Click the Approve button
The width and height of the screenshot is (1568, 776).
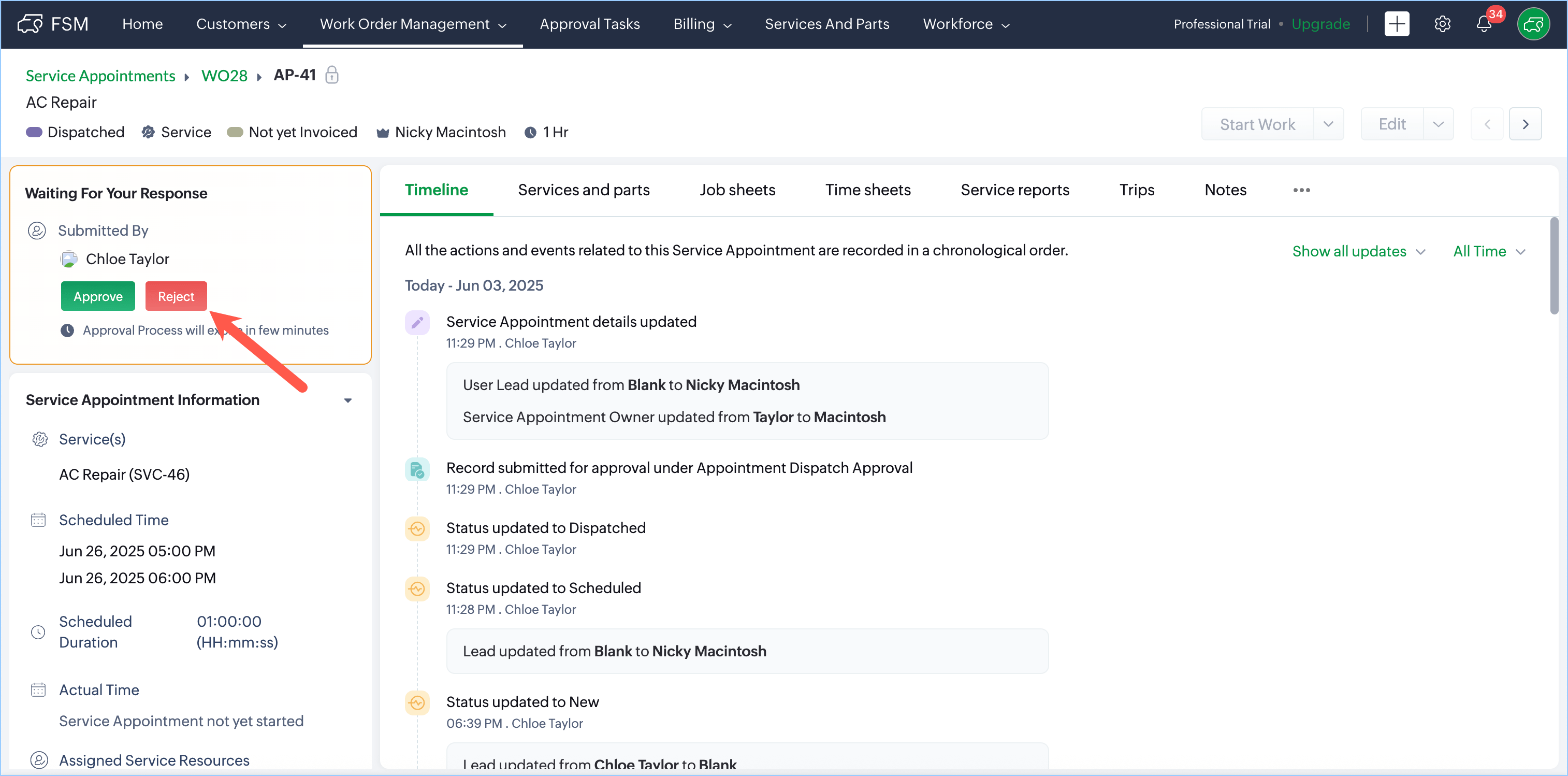(x=98, y=297)
